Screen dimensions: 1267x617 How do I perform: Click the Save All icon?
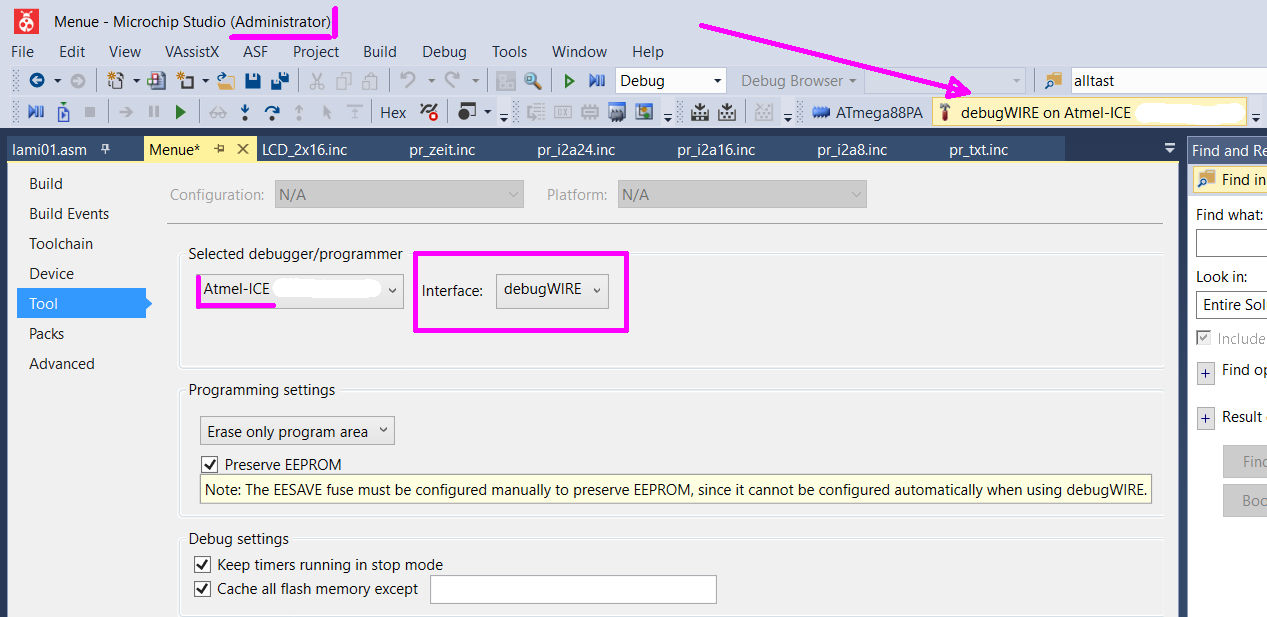279,81
